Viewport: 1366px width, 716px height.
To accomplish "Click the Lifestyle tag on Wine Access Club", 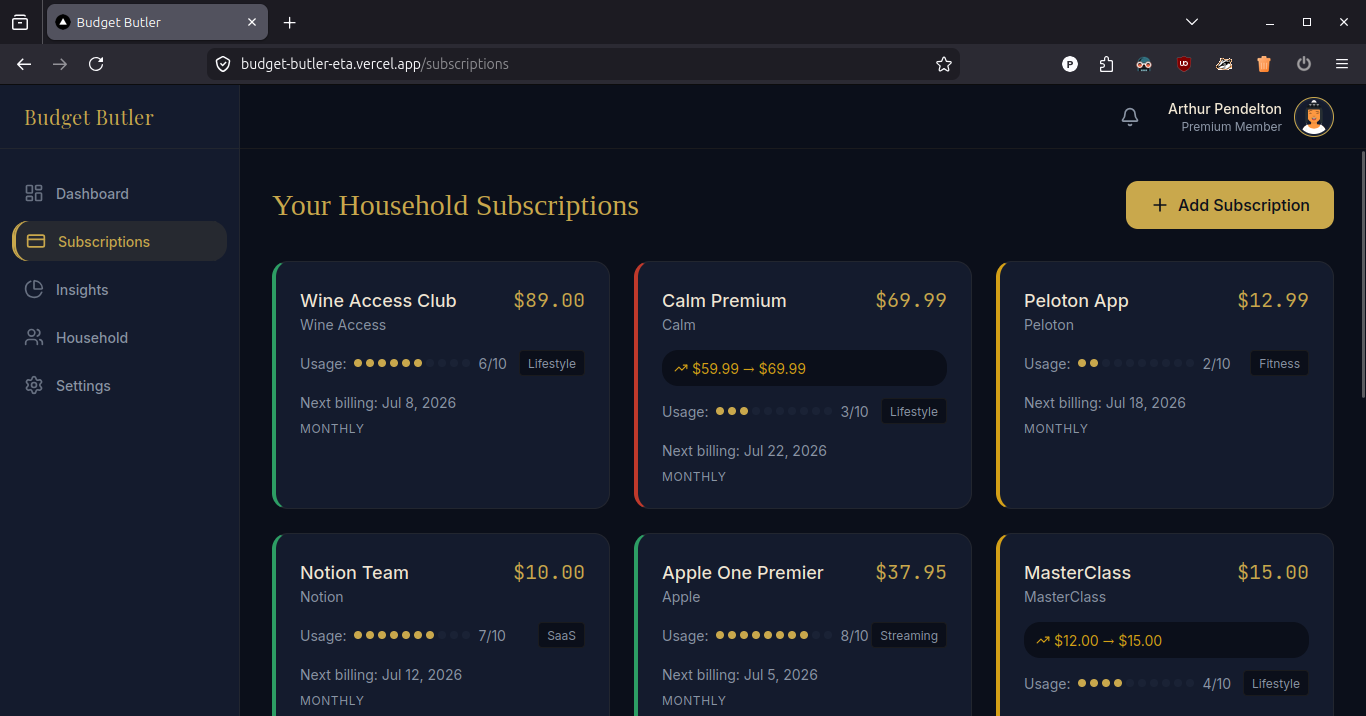I will click(x=552, y=363).
